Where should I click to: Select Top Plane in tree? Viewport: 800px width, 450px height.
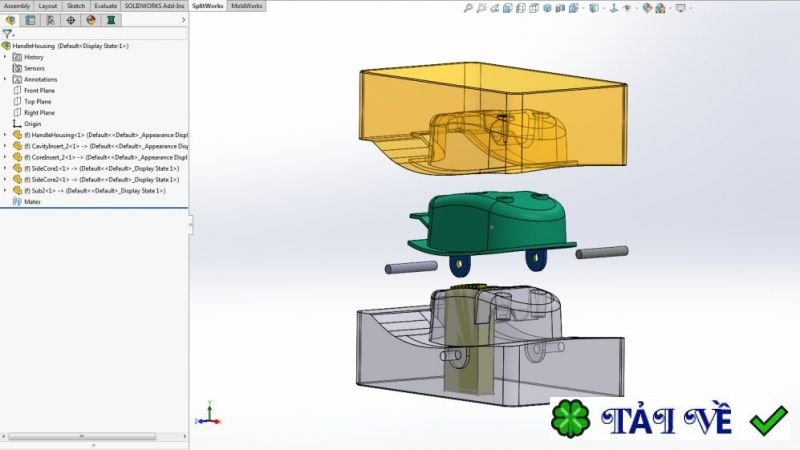click(x=38, y=102)
